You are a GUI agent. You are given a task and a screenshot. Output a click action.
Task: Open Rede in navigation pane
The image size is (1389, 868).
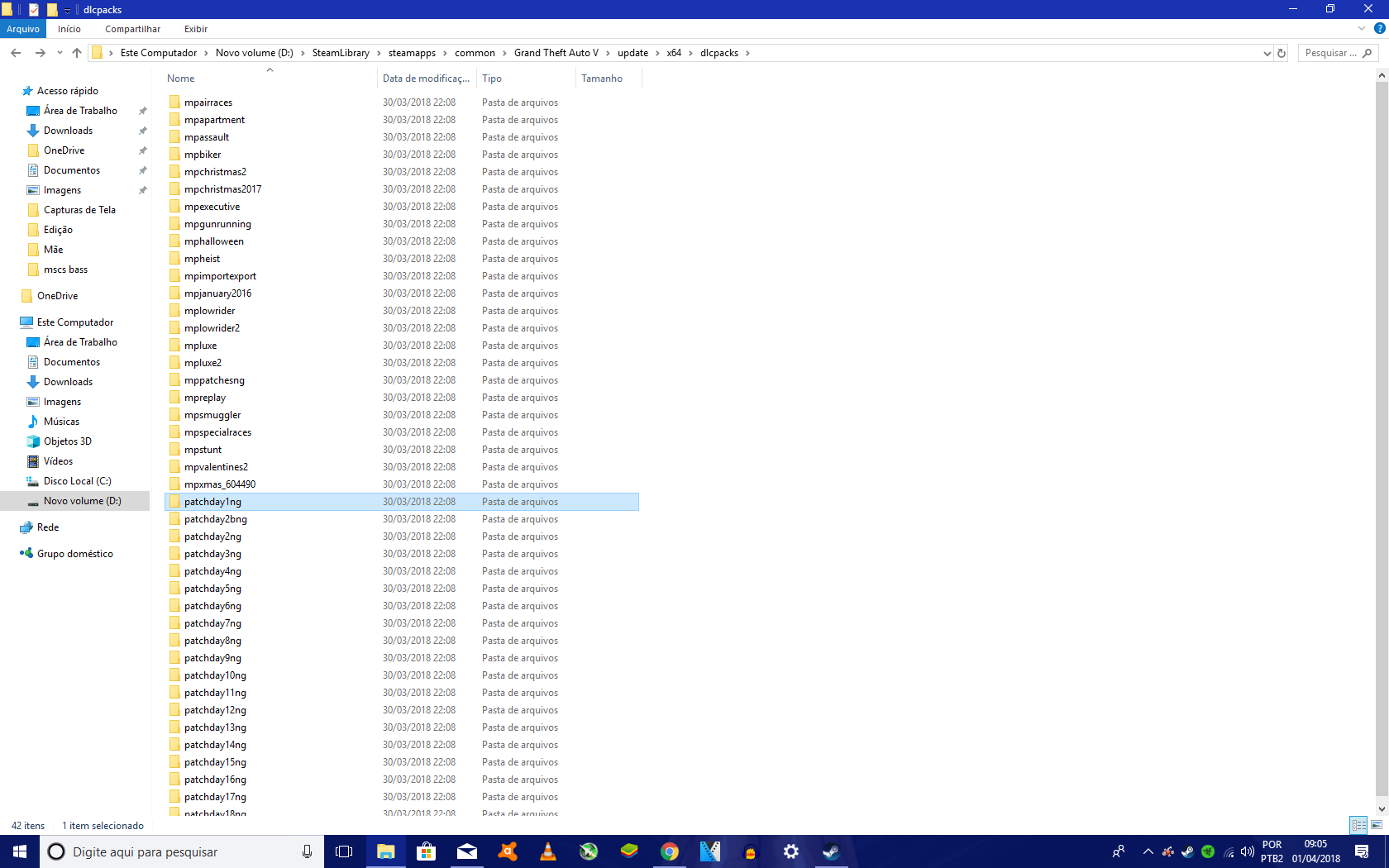pyautogui.click(x=48, y=527)
